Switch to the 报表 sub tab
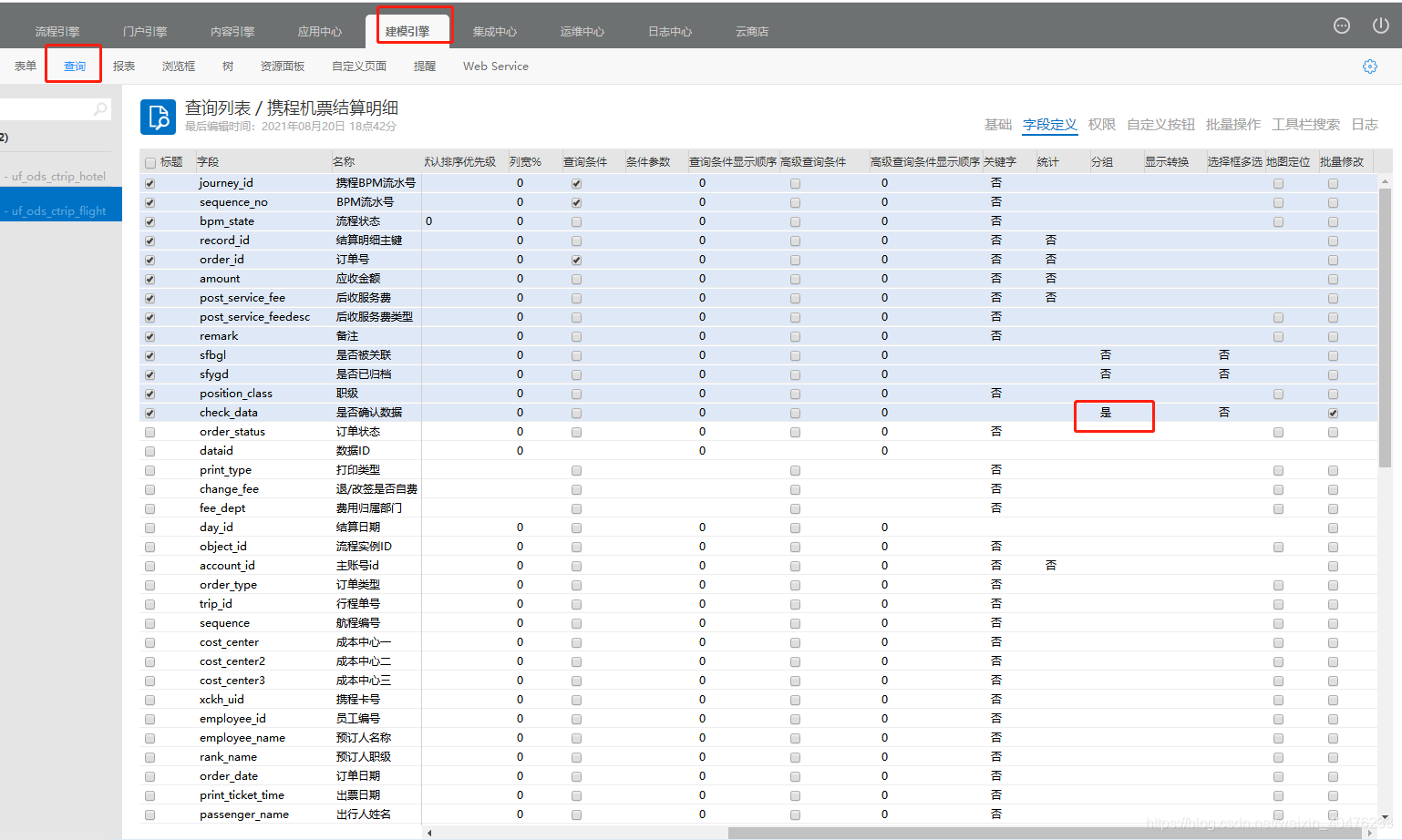Screen dimensions: 1402x840 [124, 66]
